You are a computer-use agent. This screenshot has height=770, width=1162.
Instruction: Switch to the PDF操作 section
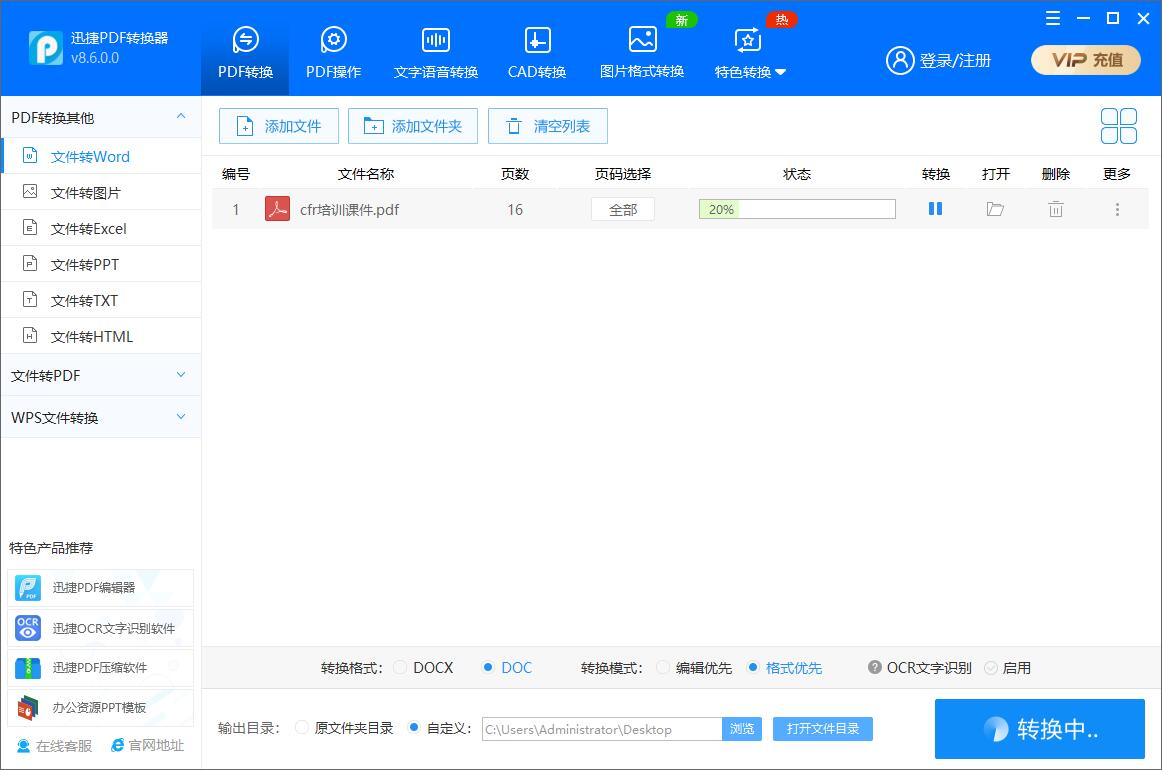(333, 50)
